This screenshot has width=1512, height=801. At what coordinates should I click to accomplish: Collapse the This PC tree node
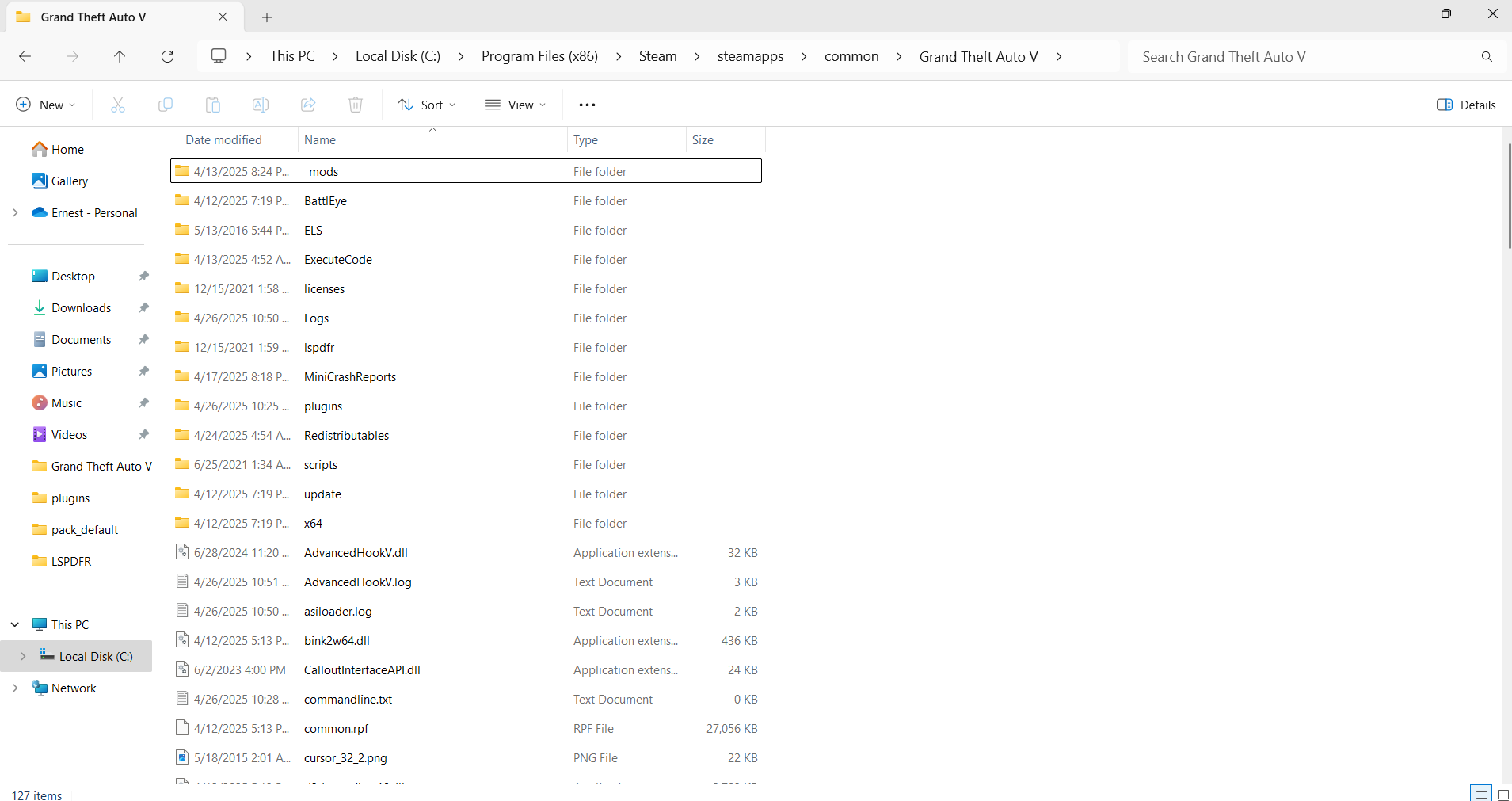coord(15,624)
